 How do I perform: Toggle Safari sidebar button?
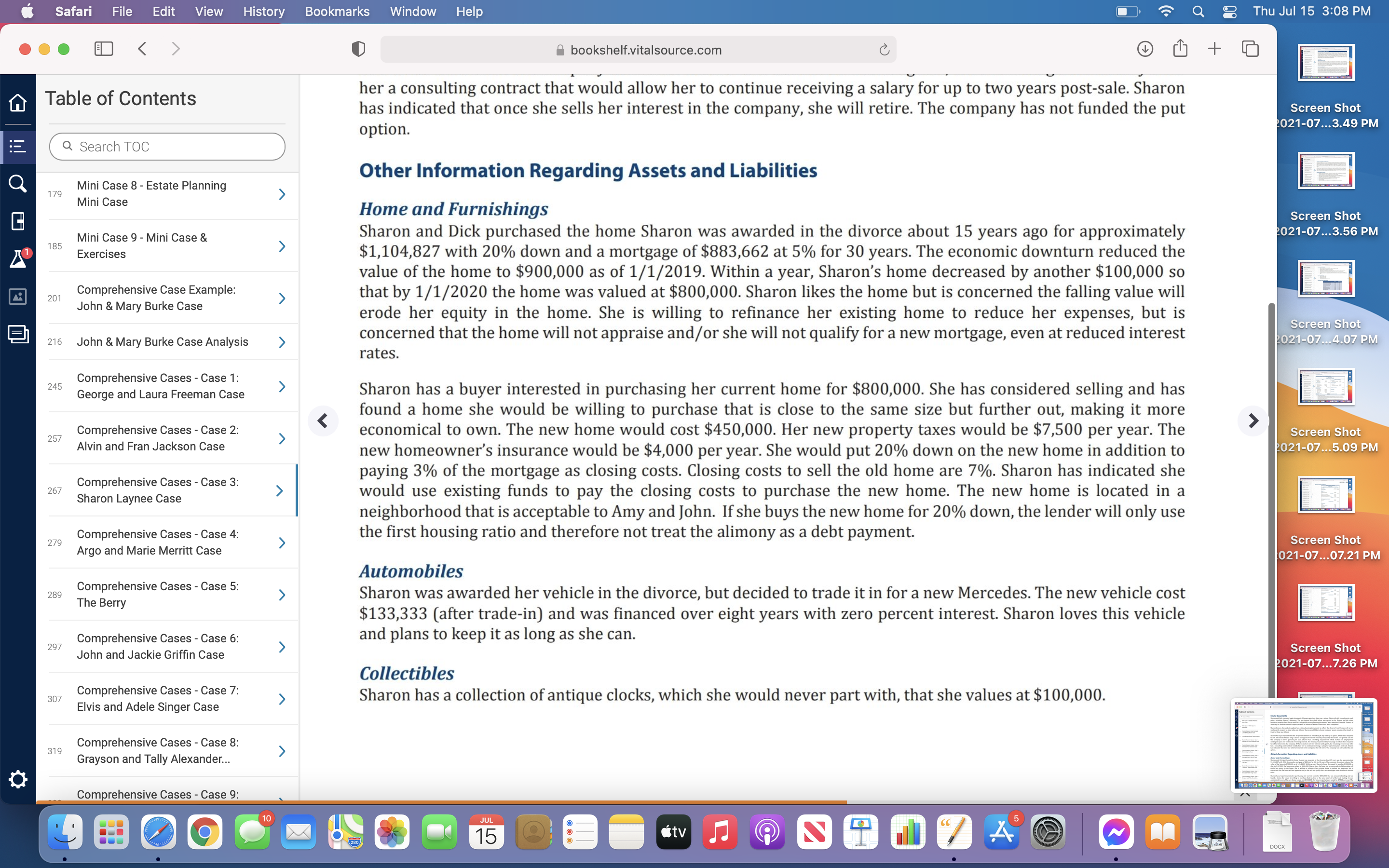[x=103, y=49]
